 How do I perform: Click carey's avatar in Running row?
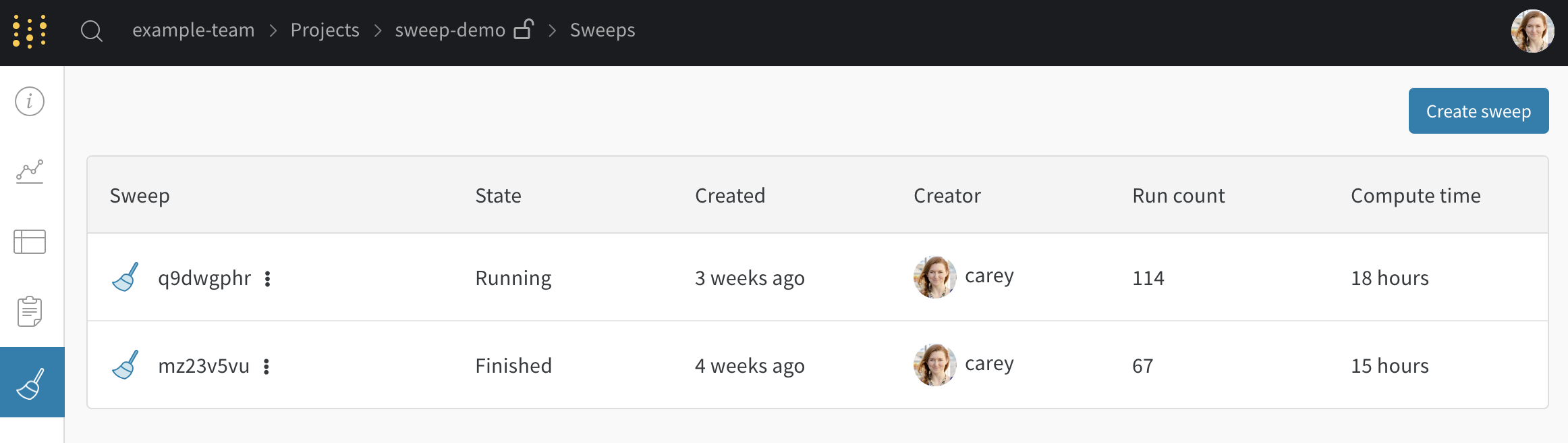coord(934,277)
